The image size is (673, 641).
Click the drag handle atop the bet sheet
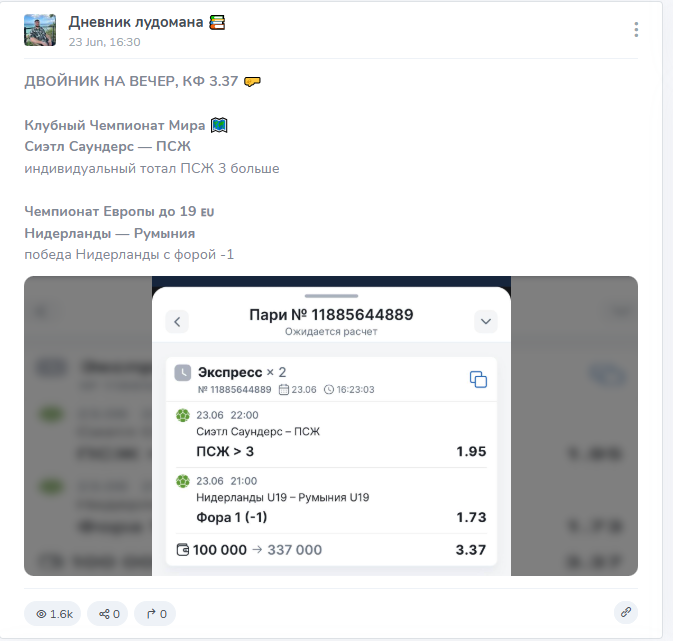[x=331, y=296]
